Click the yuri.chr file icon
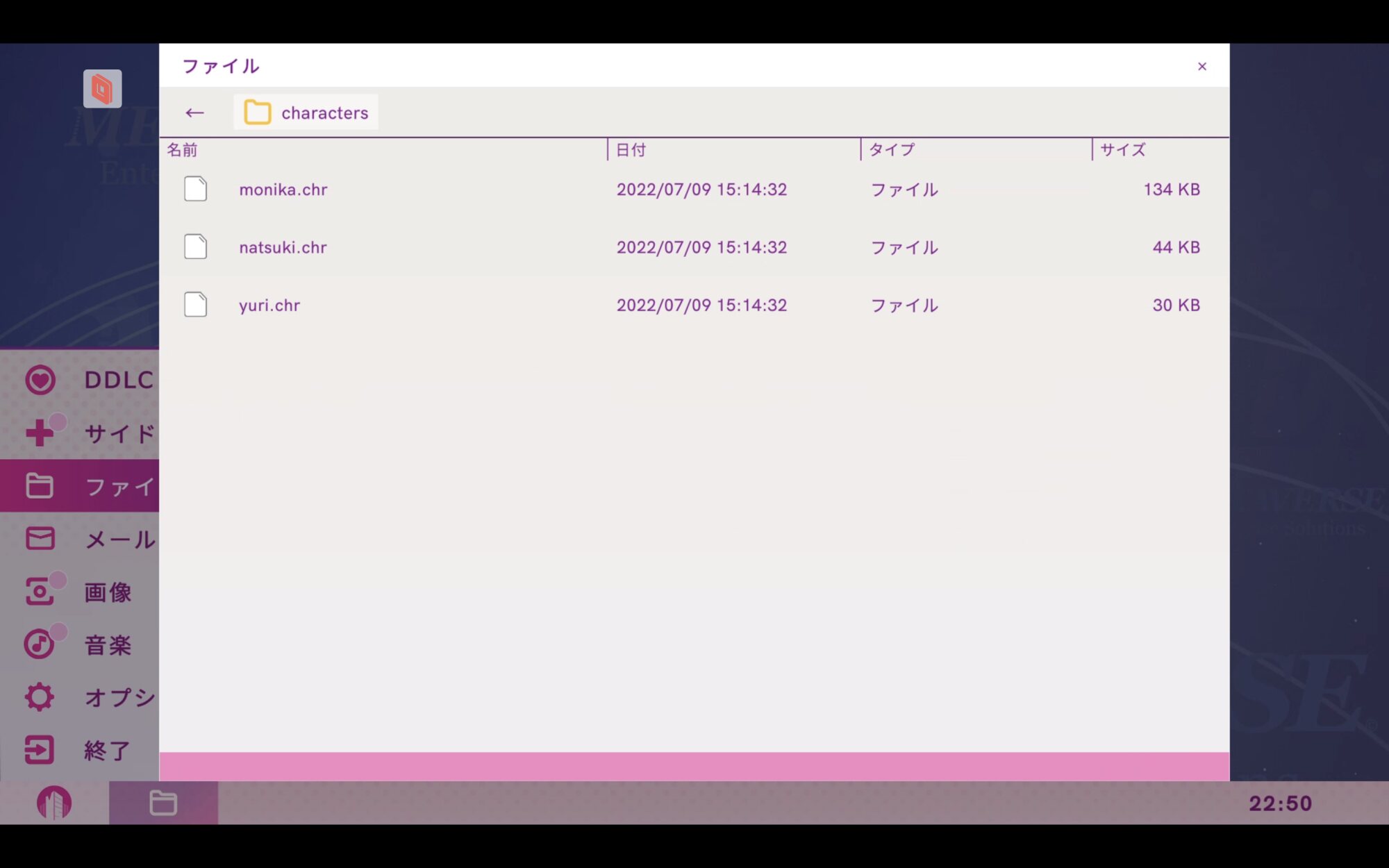 coord(196,305)
